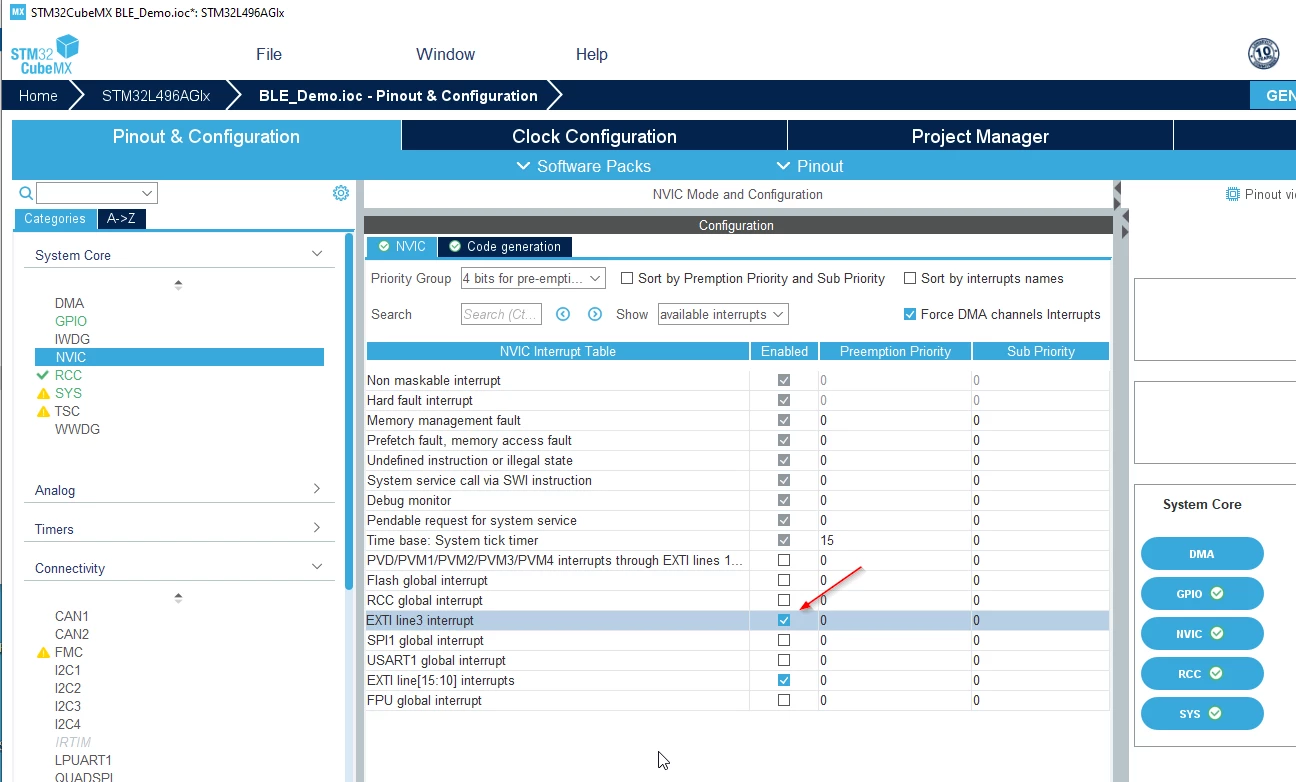The height and width of the screenshot is (782, 1296).
Task: Go to next search result arrow
Action: pos(595,314)
